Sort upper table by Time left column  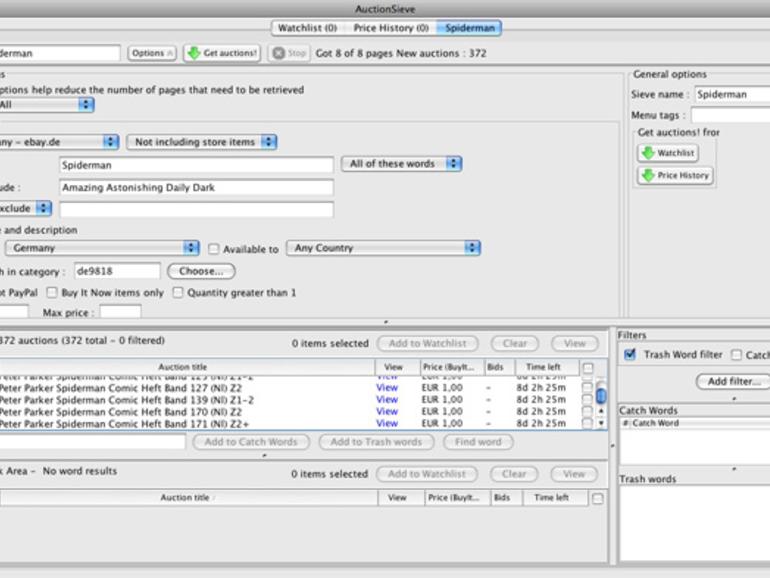click(x=547, y=367)
